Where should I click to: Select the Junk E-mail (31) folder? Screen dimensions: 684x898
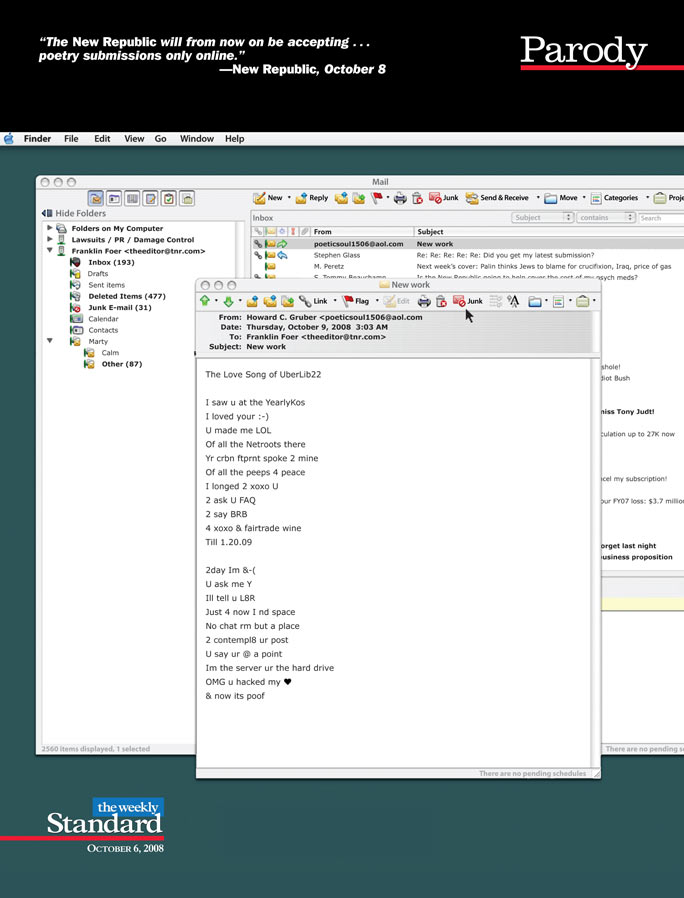[119, 308]
